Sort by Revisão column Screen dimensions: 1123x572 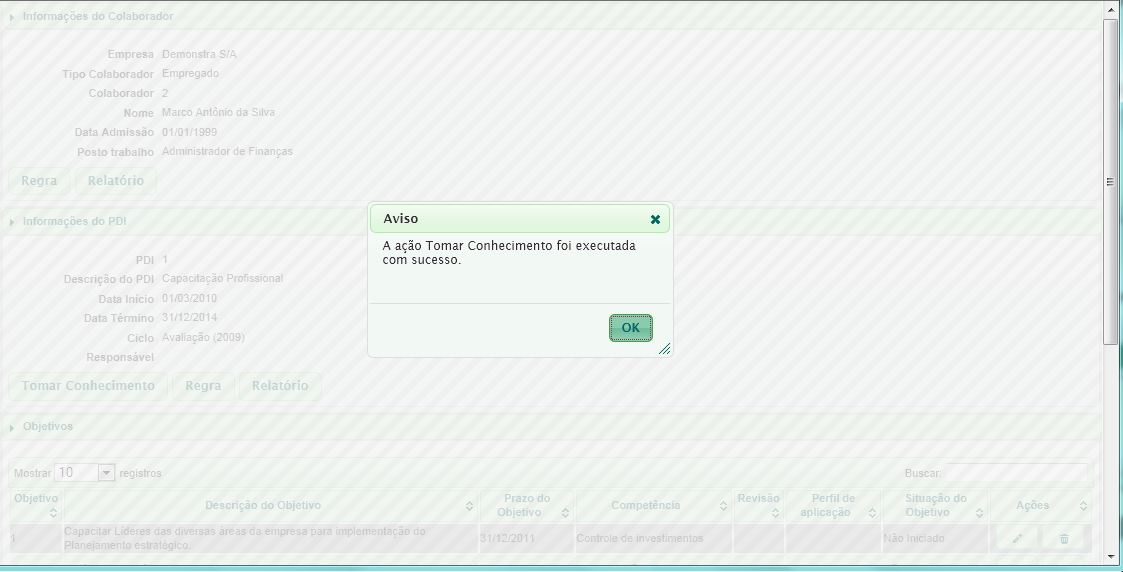click(758, 505)
